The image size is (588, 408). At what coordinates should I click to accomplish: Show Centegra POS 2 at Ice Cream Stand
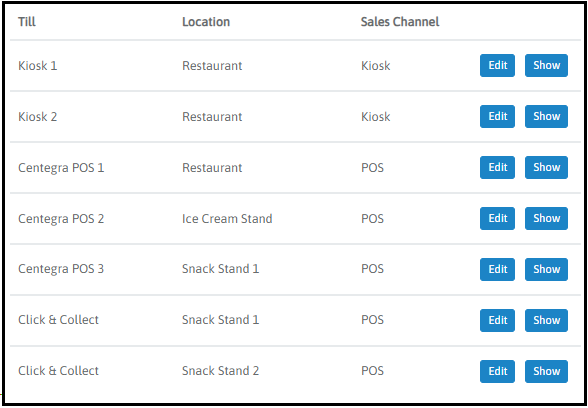coord(546,219)
